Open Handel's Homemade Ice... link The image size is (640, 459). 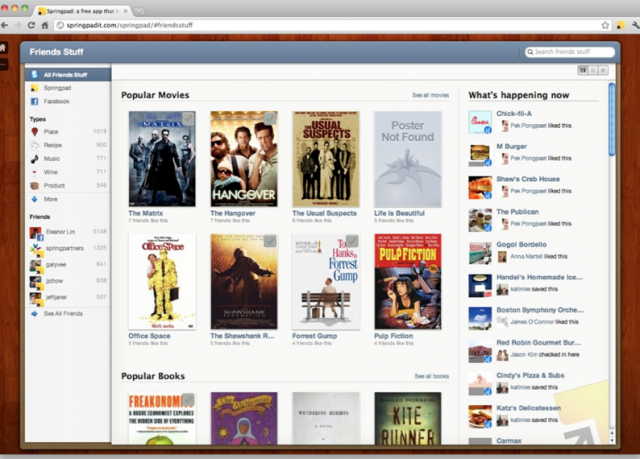tap(539, 277)
